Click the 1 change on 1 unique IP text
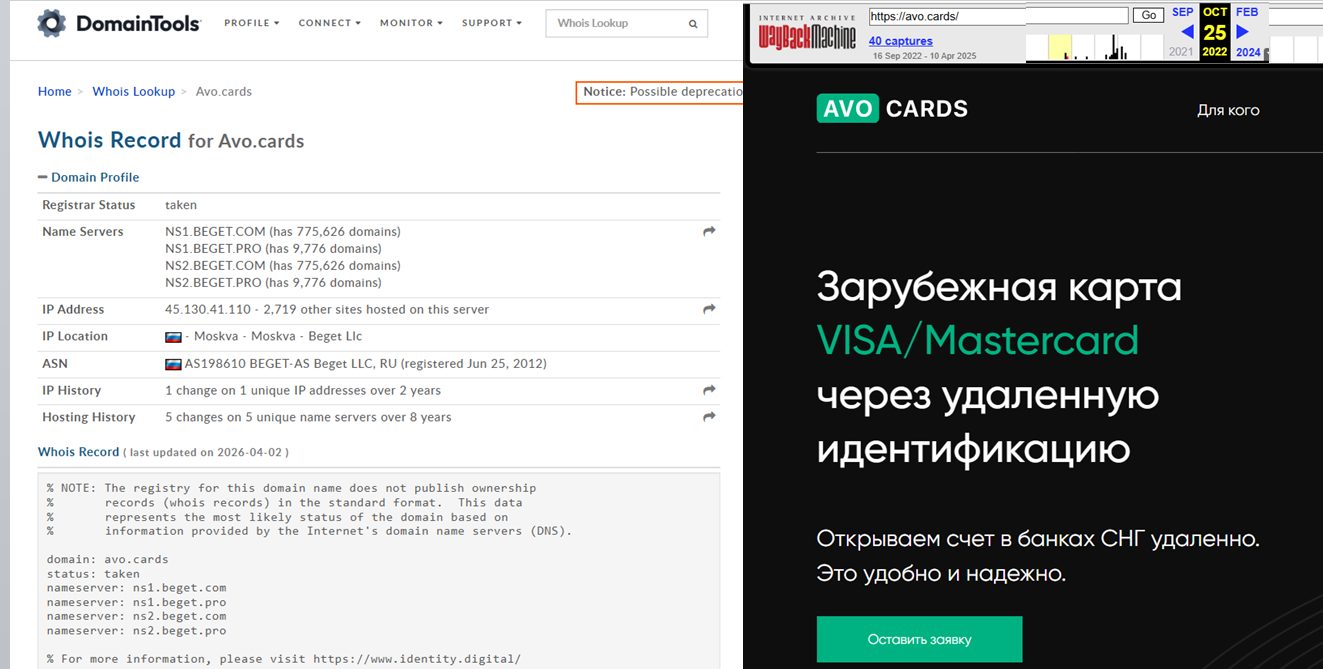This screenshot has width=1323, height=669. (x=303, y=391)
